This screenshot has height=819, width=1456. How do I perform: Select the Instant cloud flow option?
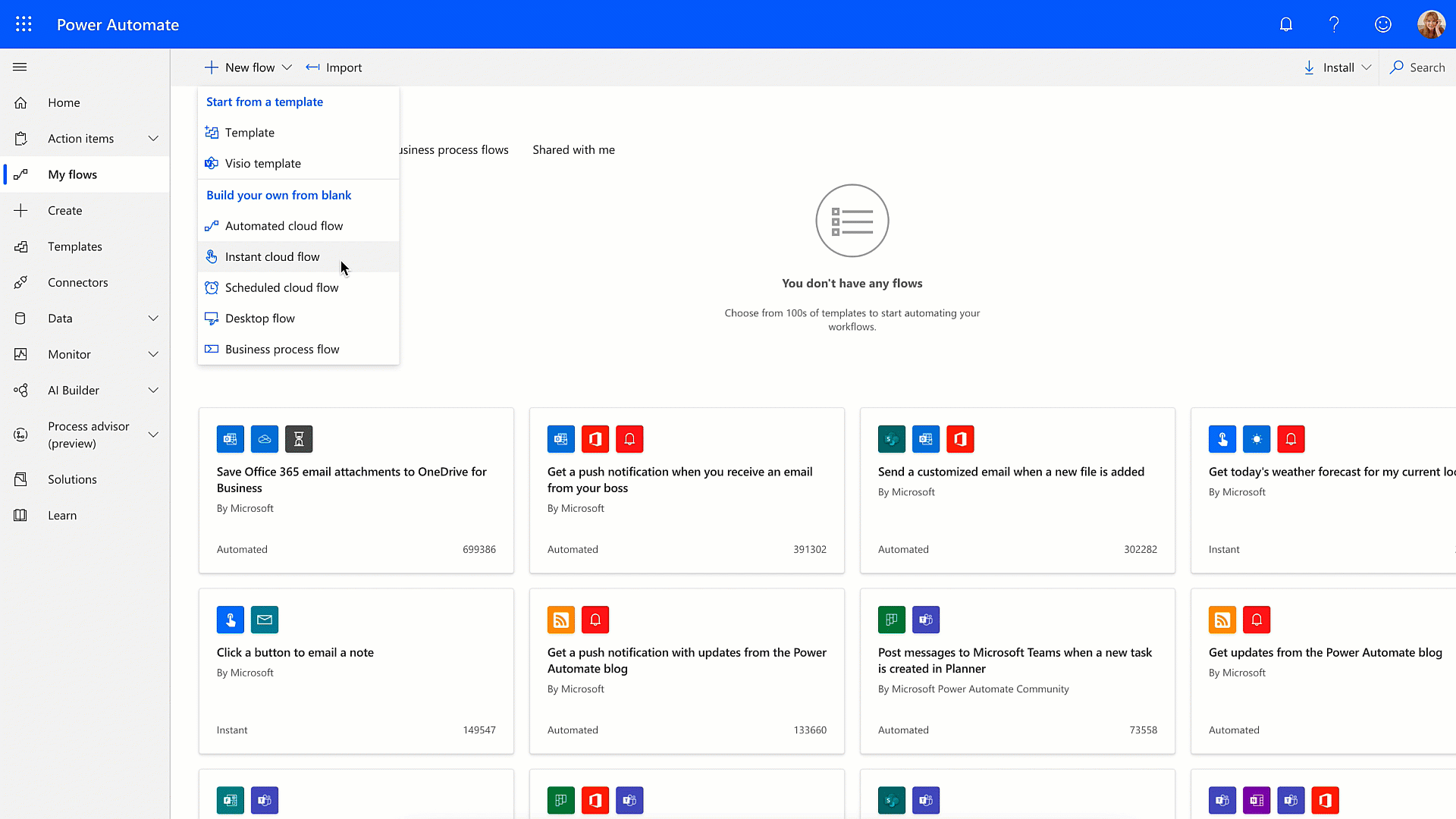tap(272, 256)
